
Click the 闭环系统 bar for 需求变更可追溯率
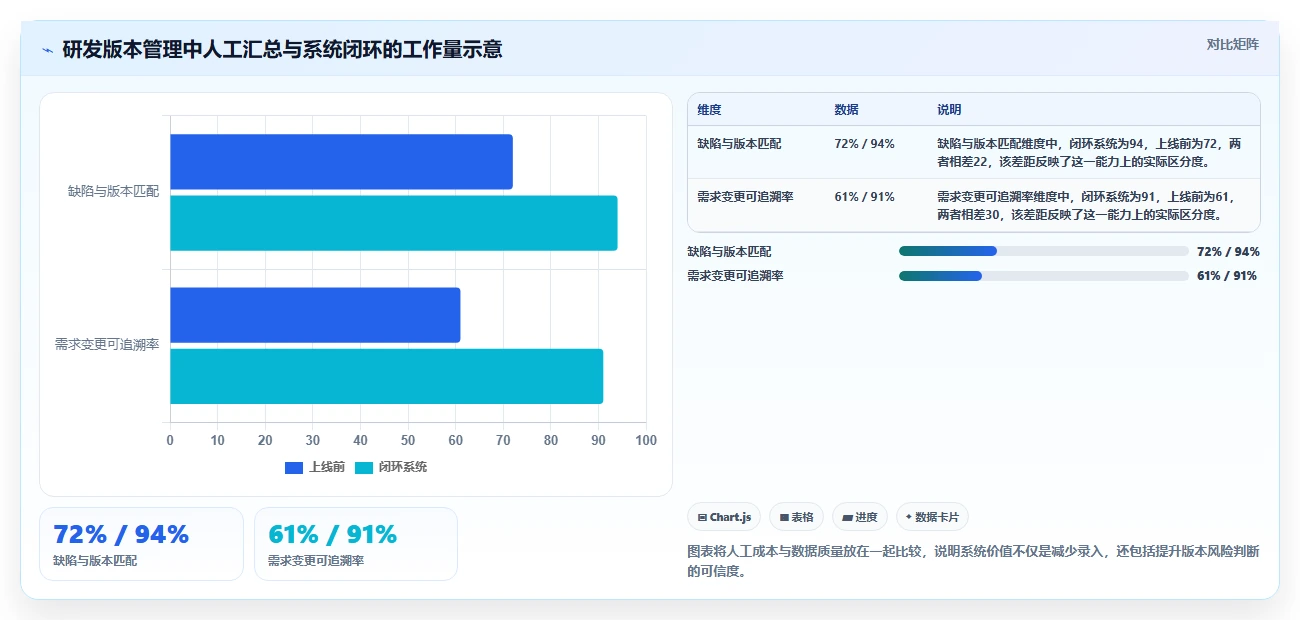[x=386, y=376]
